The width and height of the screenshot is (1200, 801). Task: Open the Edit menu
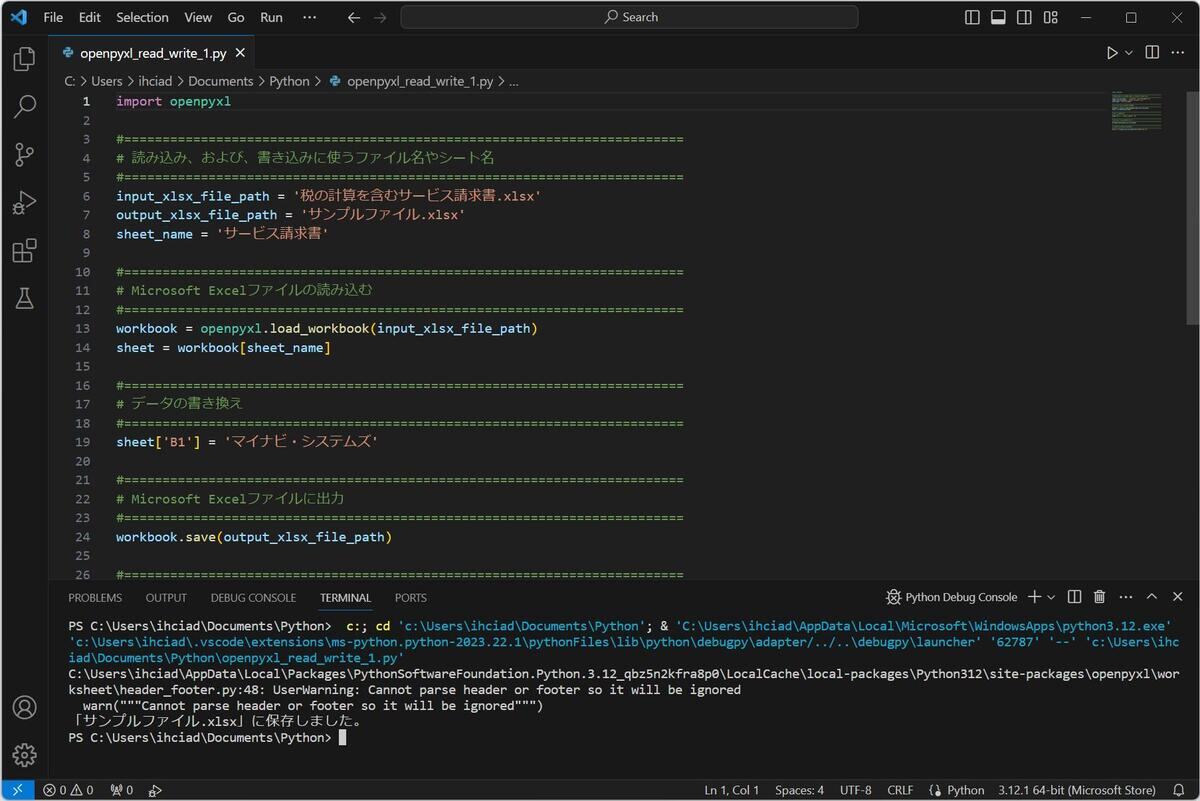pyautogui.click(x=90, y=17)
